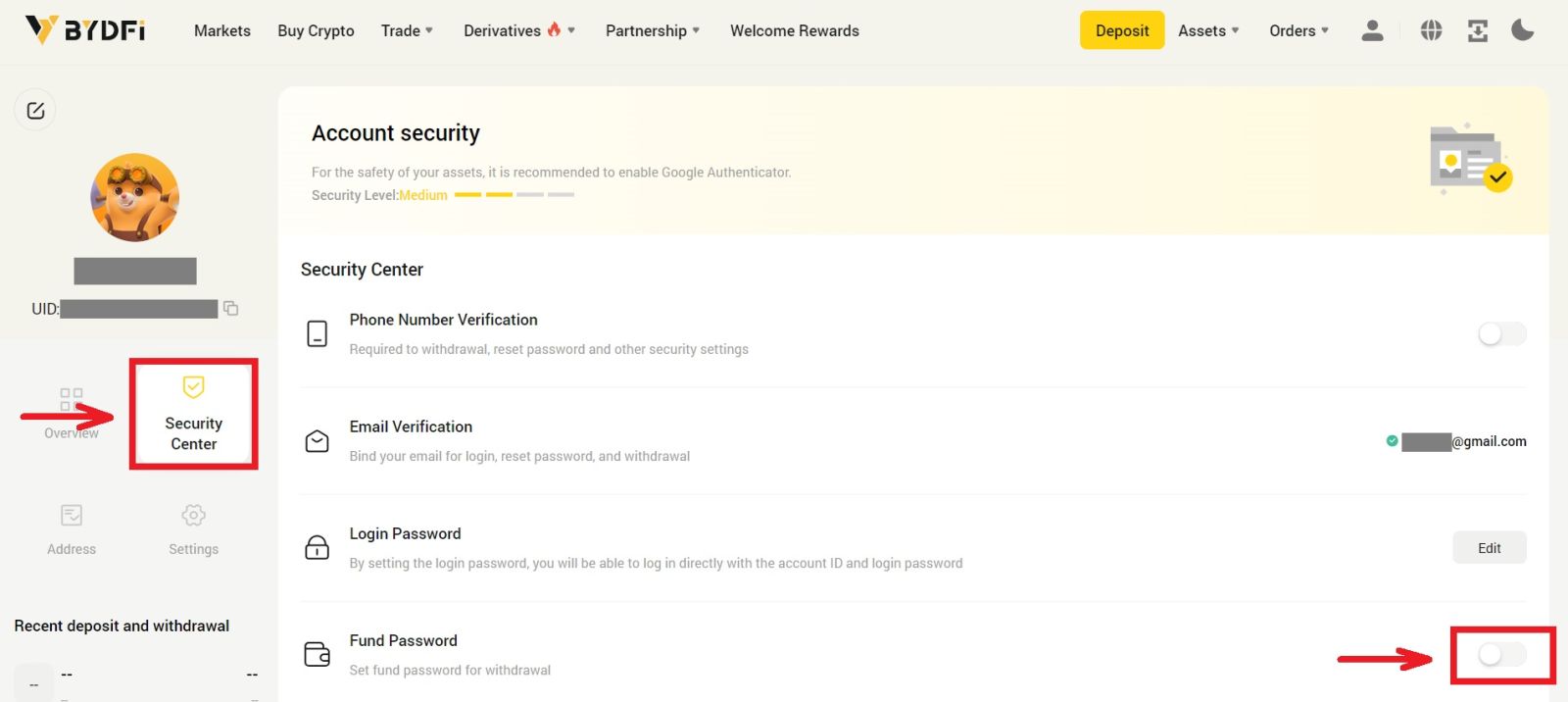Copy the UID with copy icon
This screenshot has height=702, width=1568.
point(231,309)
